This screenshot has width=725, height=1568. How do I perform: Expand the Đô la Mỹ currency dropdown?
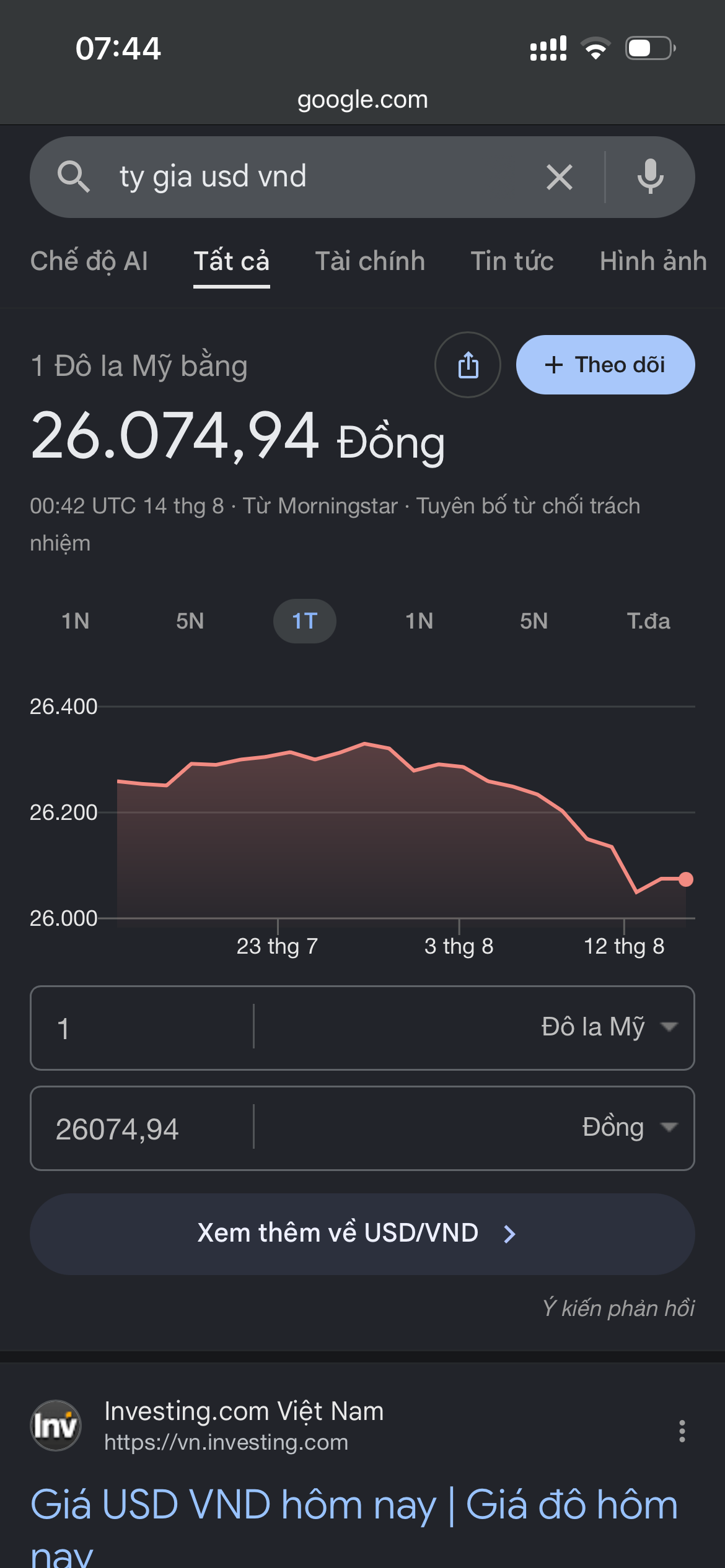coord(609,1027)
